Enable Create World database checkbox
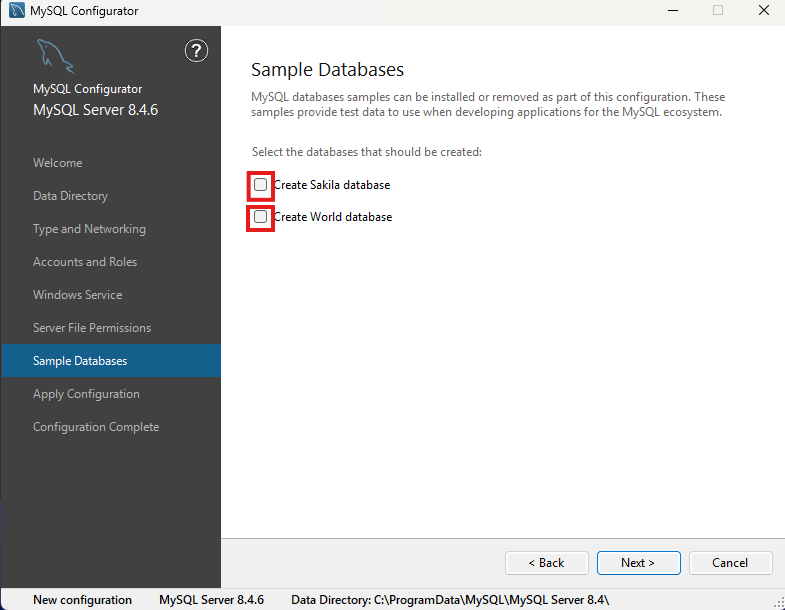 [x=260, y=217]
